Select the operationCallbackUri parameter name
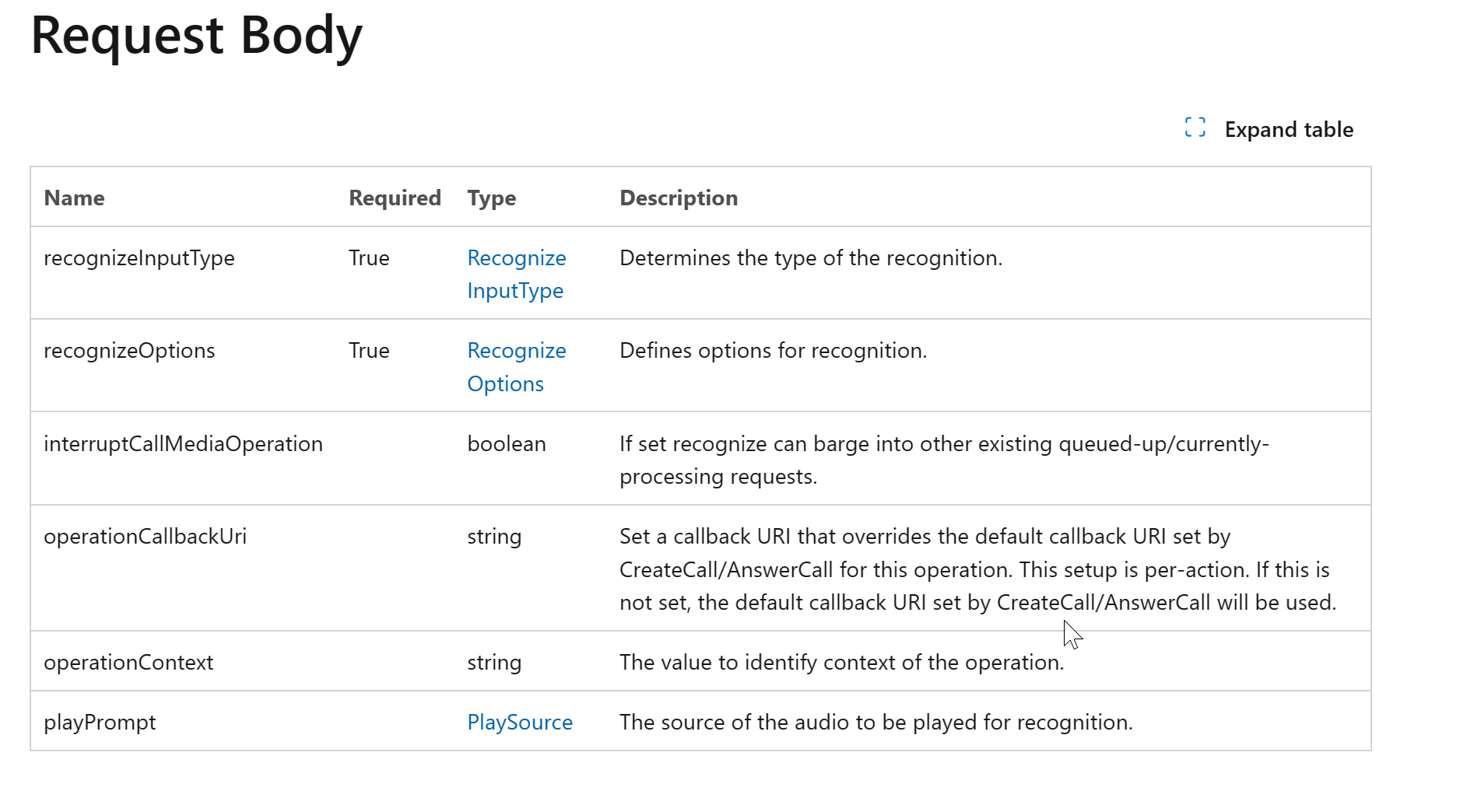1481x812 pixels. point(145,537)
